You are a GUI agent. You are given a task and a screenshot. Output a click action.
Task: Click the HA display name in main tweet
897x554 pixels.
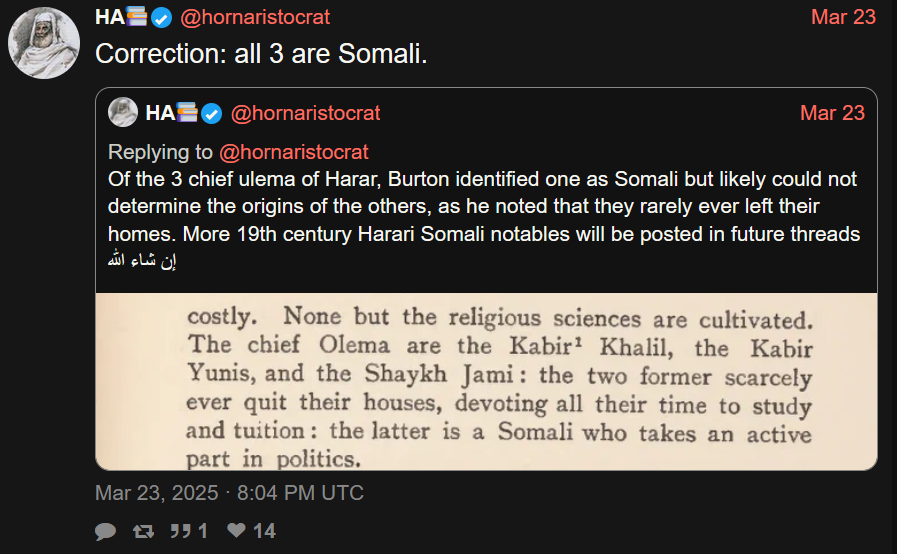pyautogui.click(x=108, y=18)
